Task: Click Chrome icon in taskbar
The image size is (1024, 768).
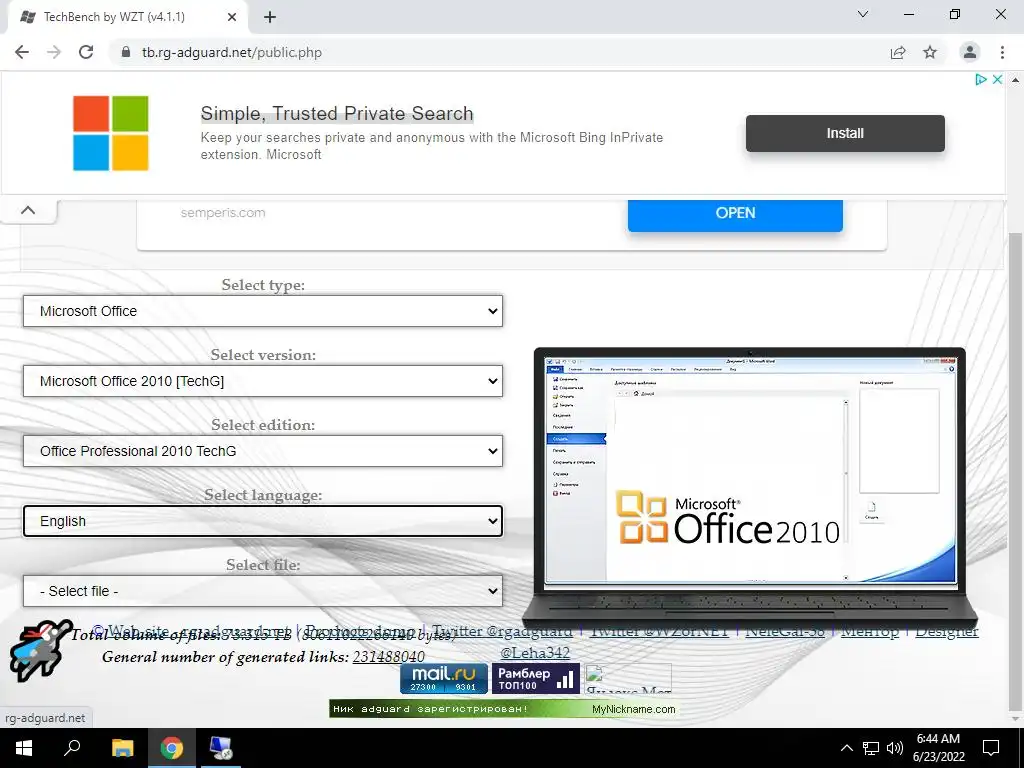Action: 172,748
